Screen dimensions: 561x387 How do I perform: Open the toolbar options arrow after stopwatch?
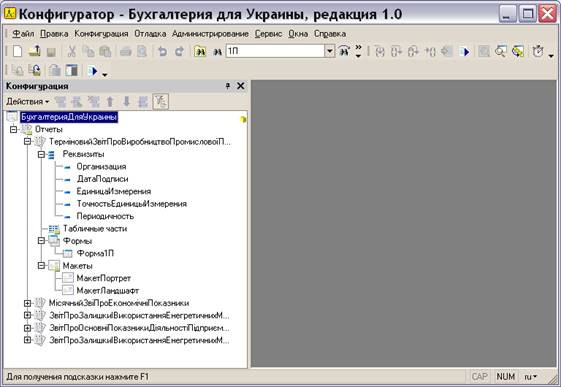(x=551, y=56)
